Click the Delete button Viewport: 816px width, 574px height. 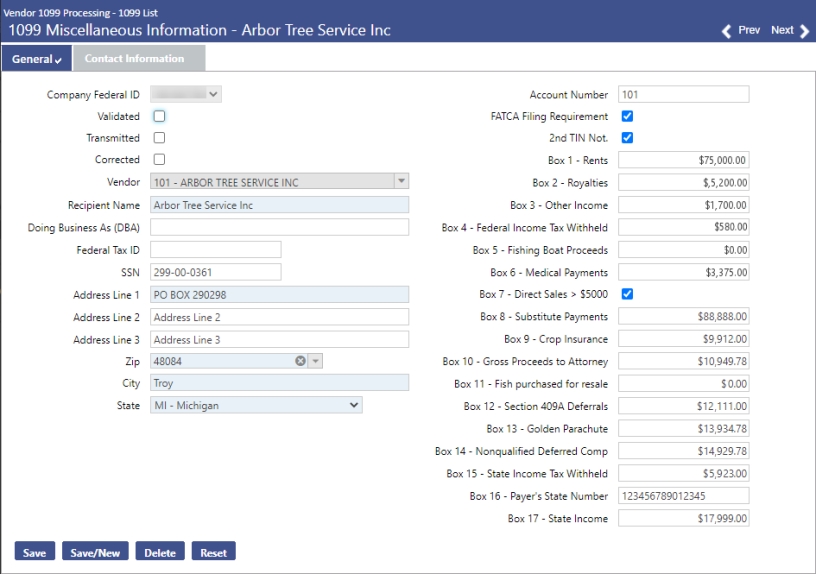click(x=160, y=552)
